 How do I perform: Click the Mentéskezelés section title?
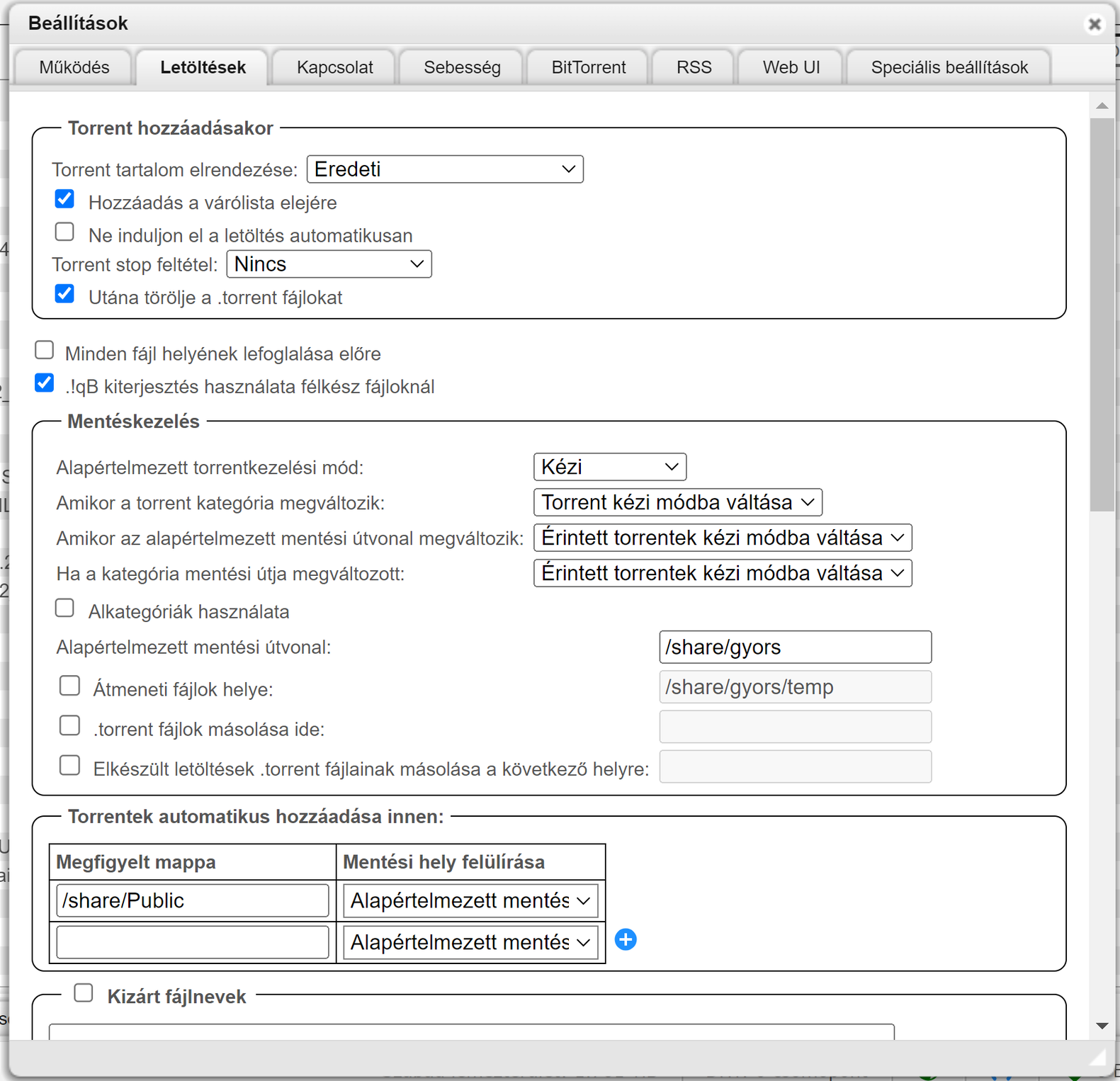coord(133,421)
